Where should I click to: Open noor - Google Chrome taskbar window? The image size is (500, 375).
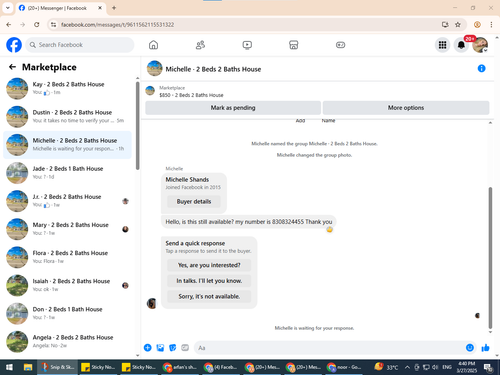tap(344, 367)
